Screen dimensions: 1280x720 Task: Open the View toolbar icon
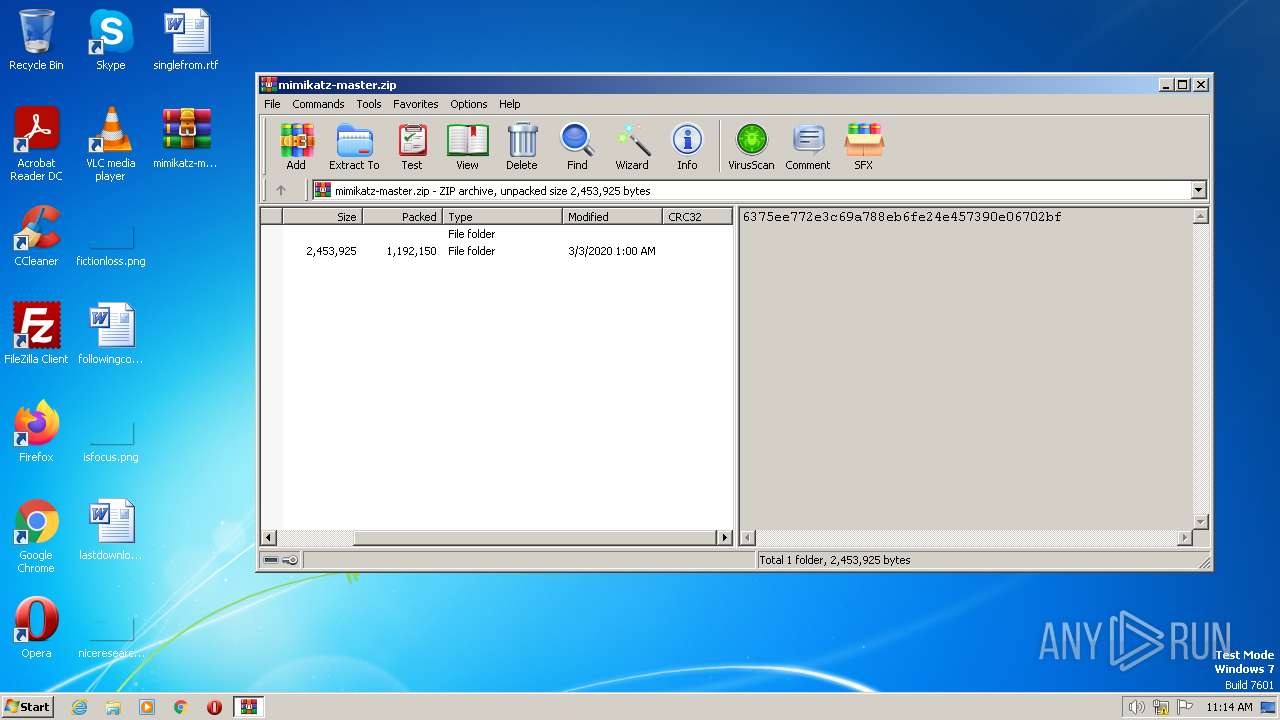[x=467, y=147]
